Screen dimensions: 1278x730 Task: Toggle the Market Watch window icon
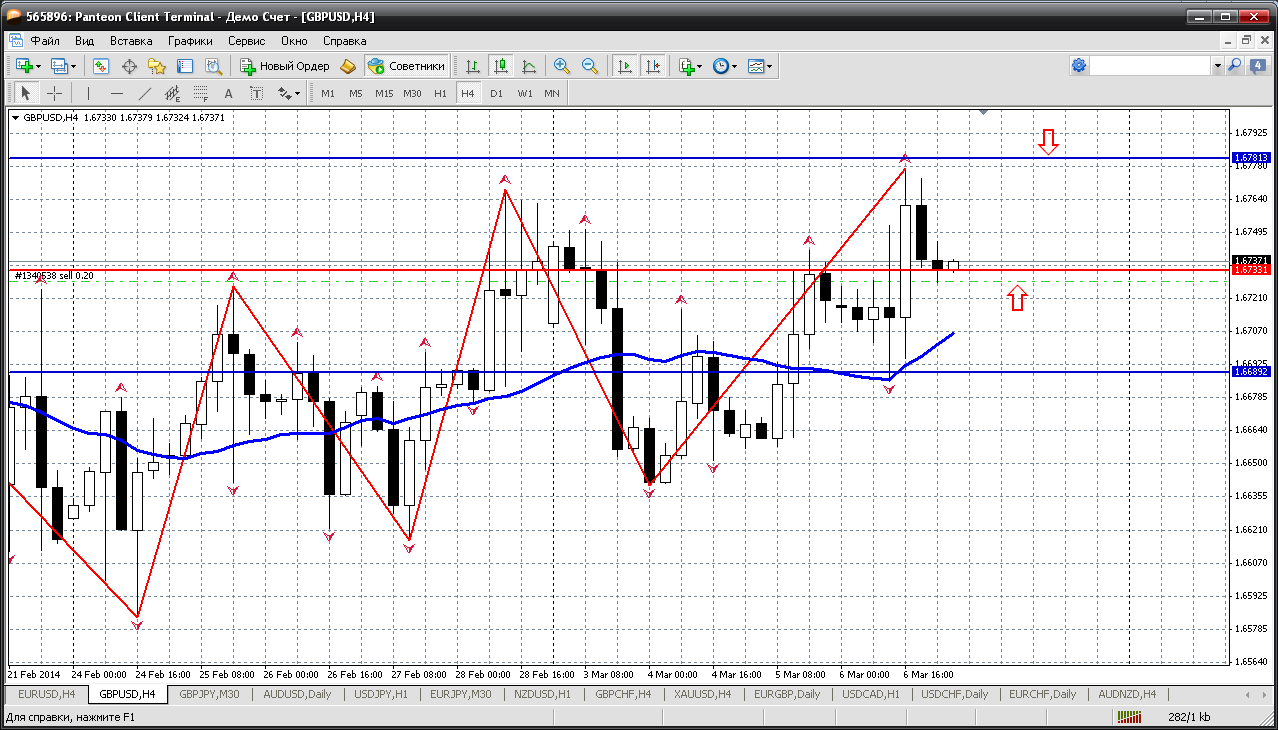tap(101, 66)
